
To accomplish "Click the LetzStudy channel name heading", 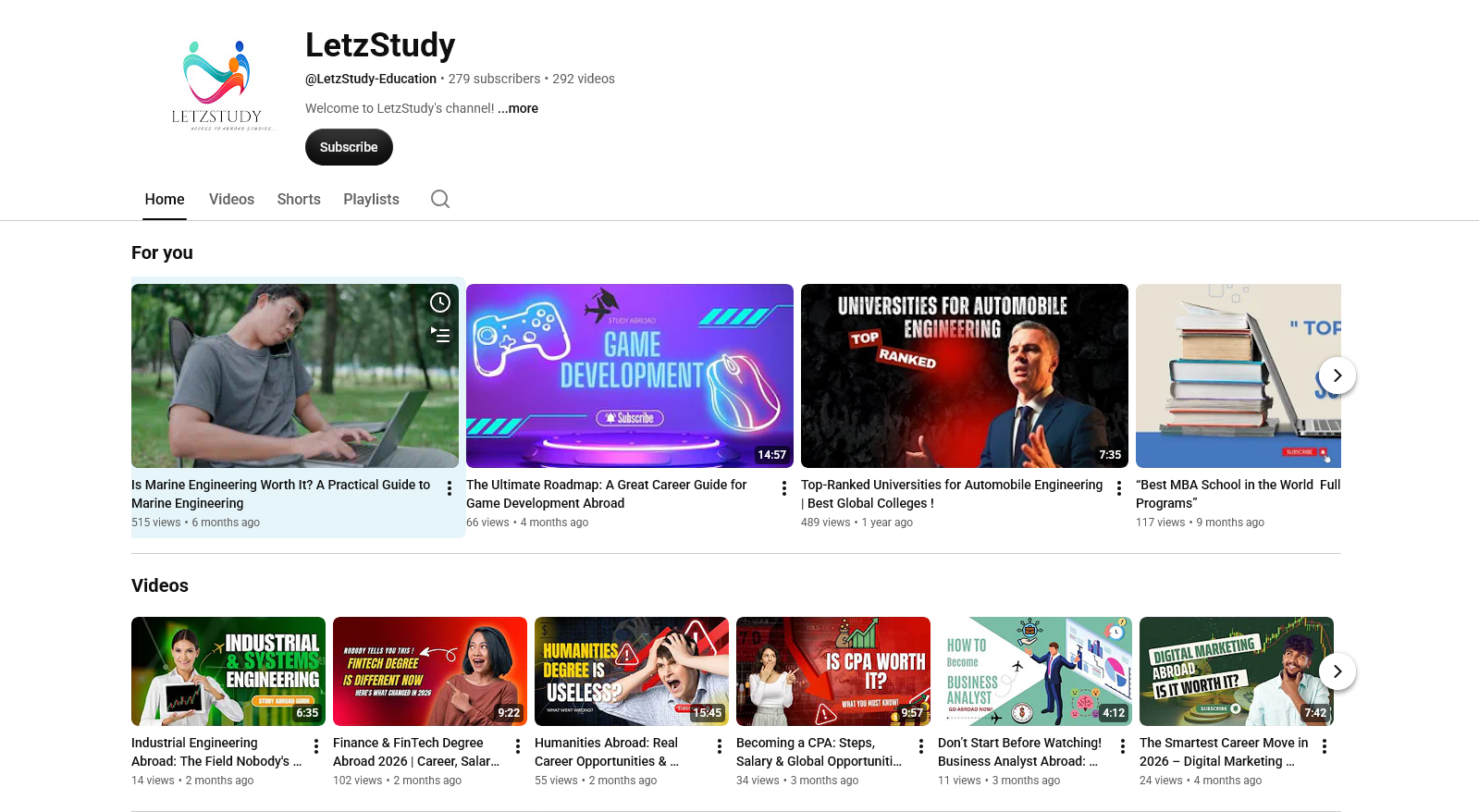I will (x=380, y=44).
